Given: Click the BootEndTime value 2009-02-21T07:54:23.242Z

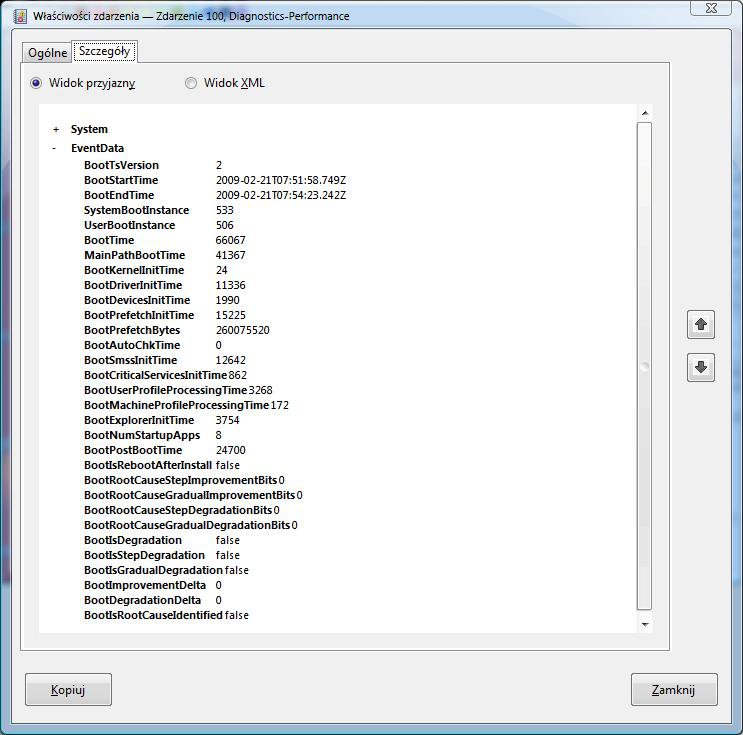Looking at the screenshot, I should click(x=281, y=195).
